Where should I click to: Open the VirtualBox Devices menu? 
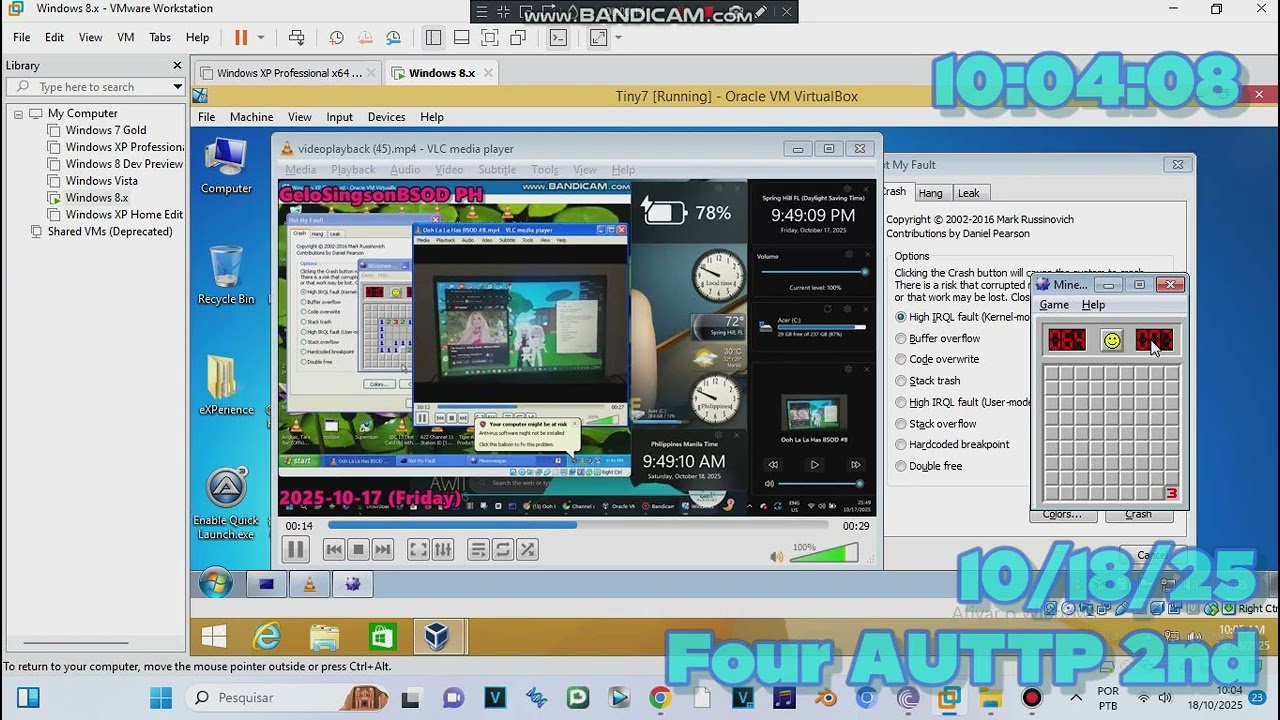click(386, 117)
